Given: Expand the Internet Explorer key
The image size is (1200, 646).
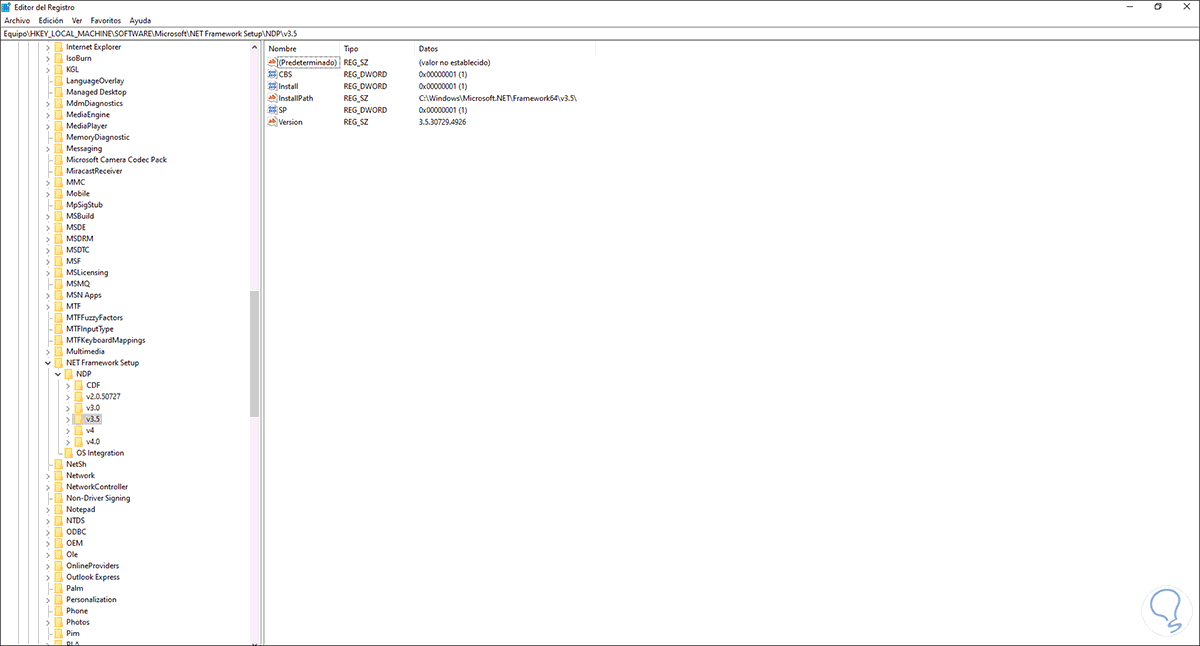Looking at the screenshot, I should coord(47,47).
